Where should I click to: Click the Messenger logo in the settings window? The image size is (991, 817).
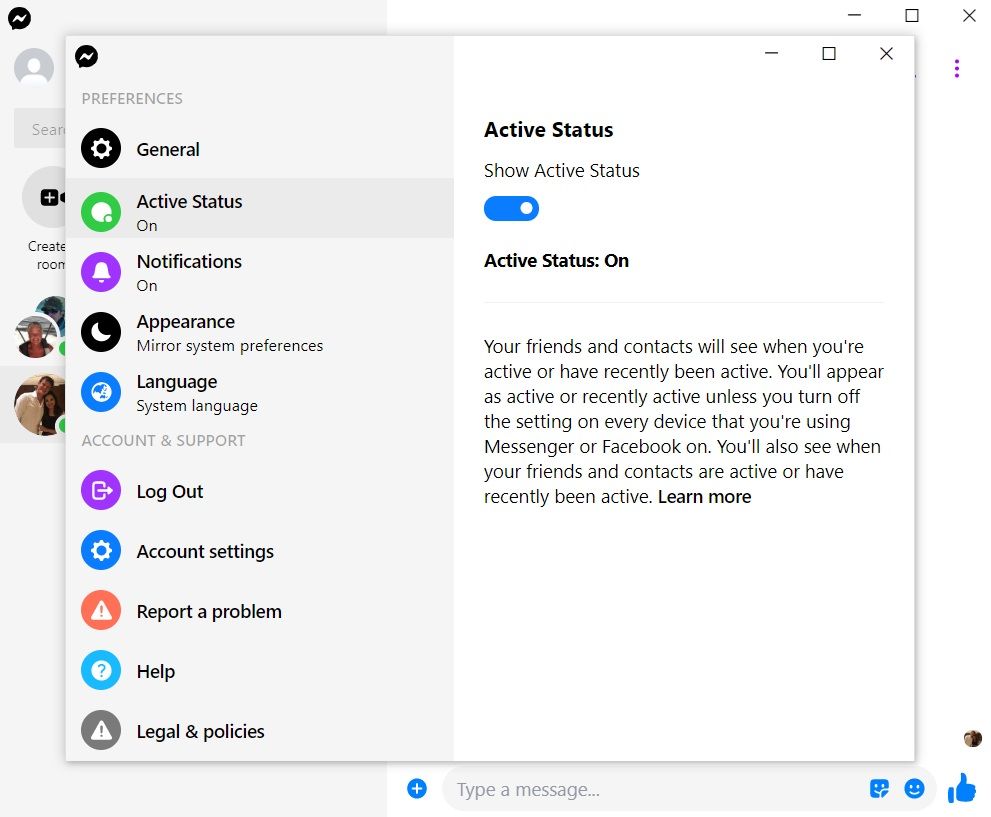click(87, 57)
